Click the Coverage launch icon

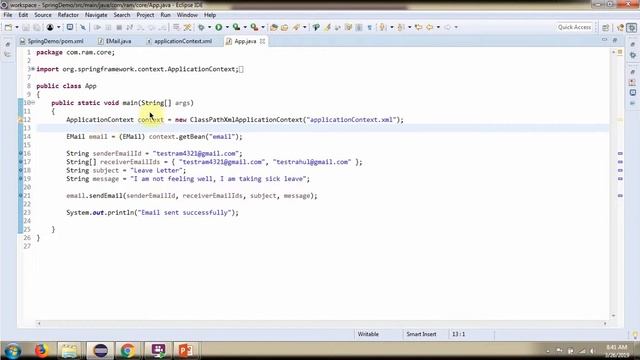(236, 27)
